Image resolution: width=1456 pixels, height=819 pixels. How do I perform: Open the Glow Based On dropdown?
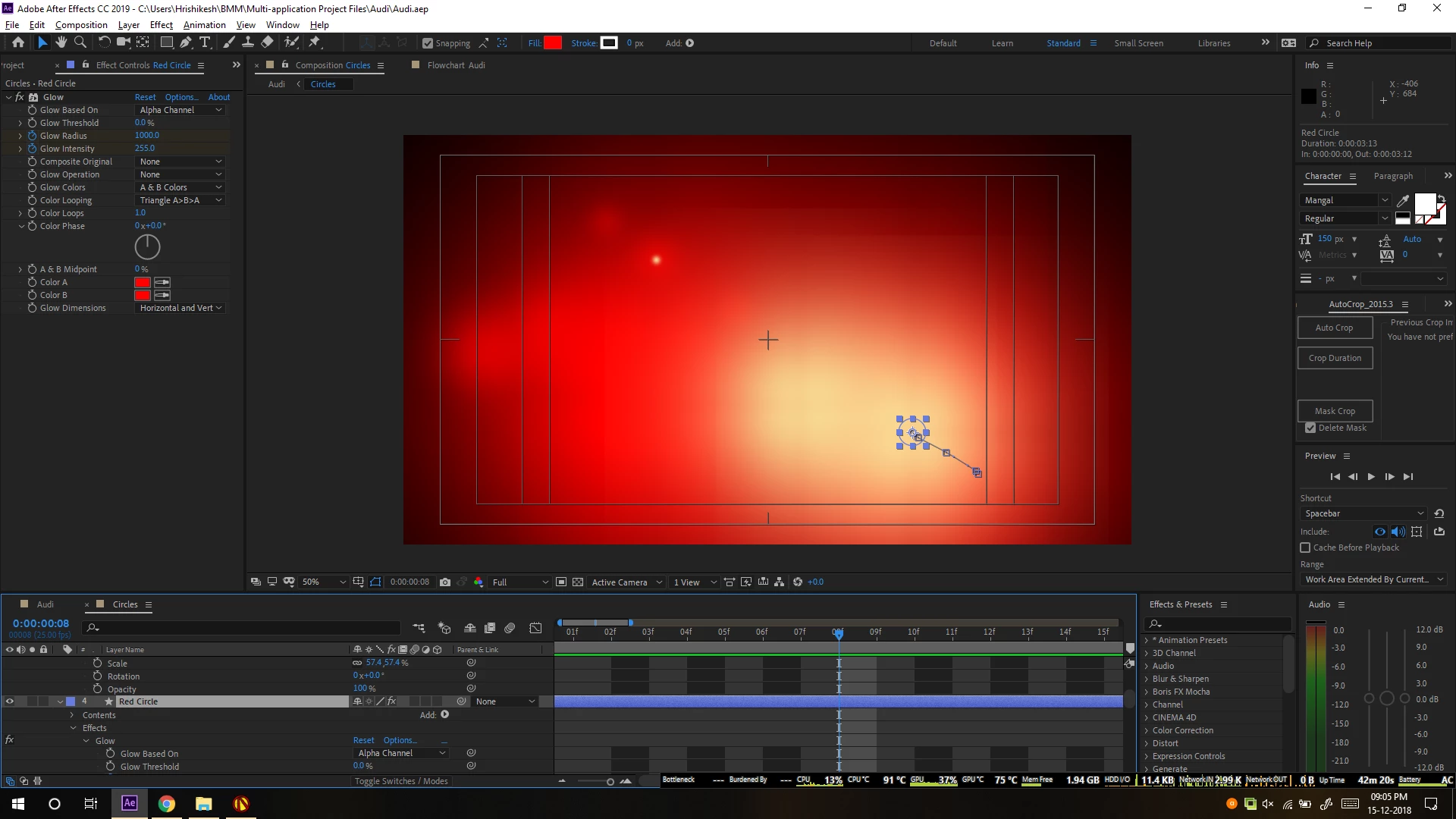[180, 110]
